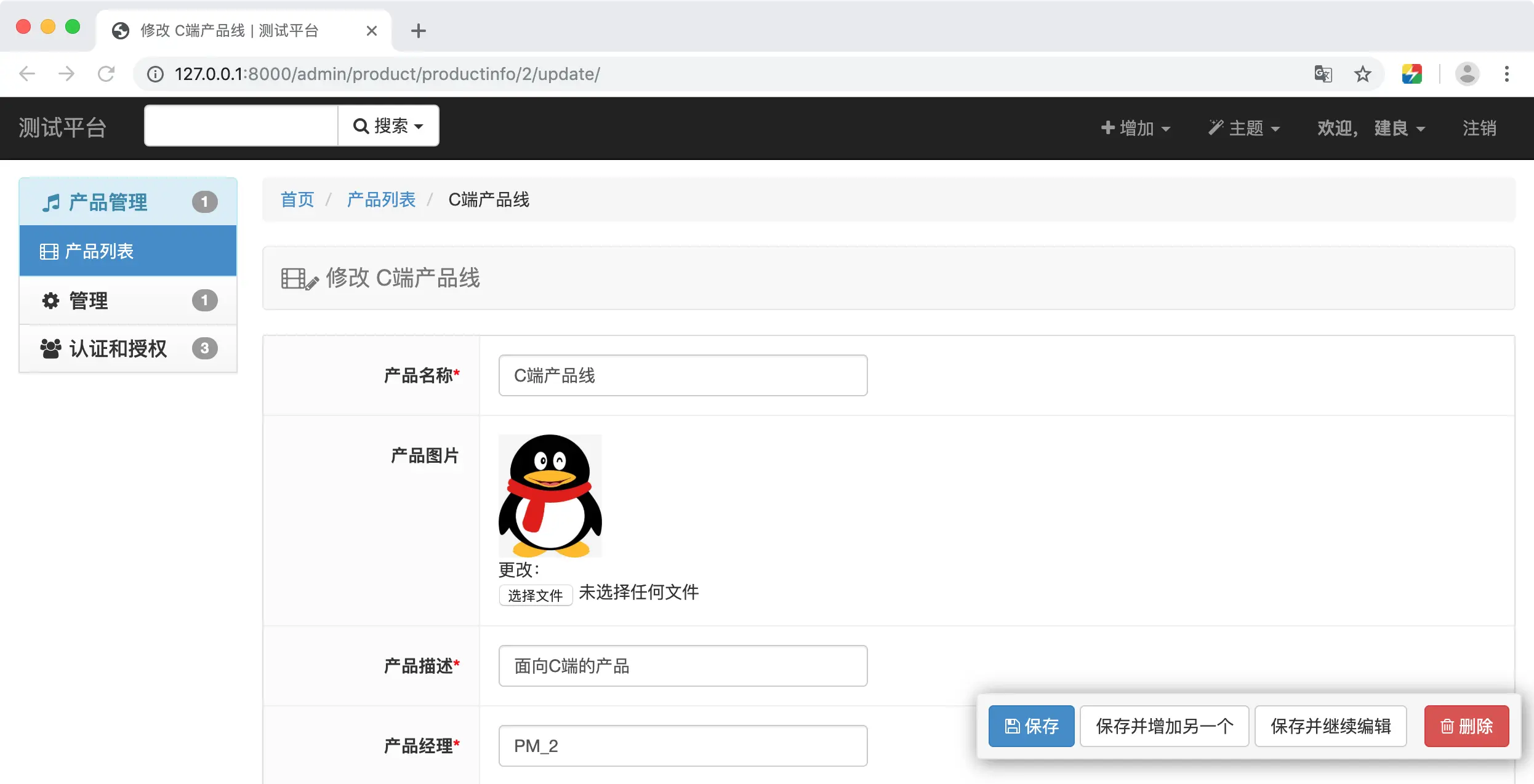Expand the 搜索 search dropdown
1534x784 pixels.
(x=388, y=126)
